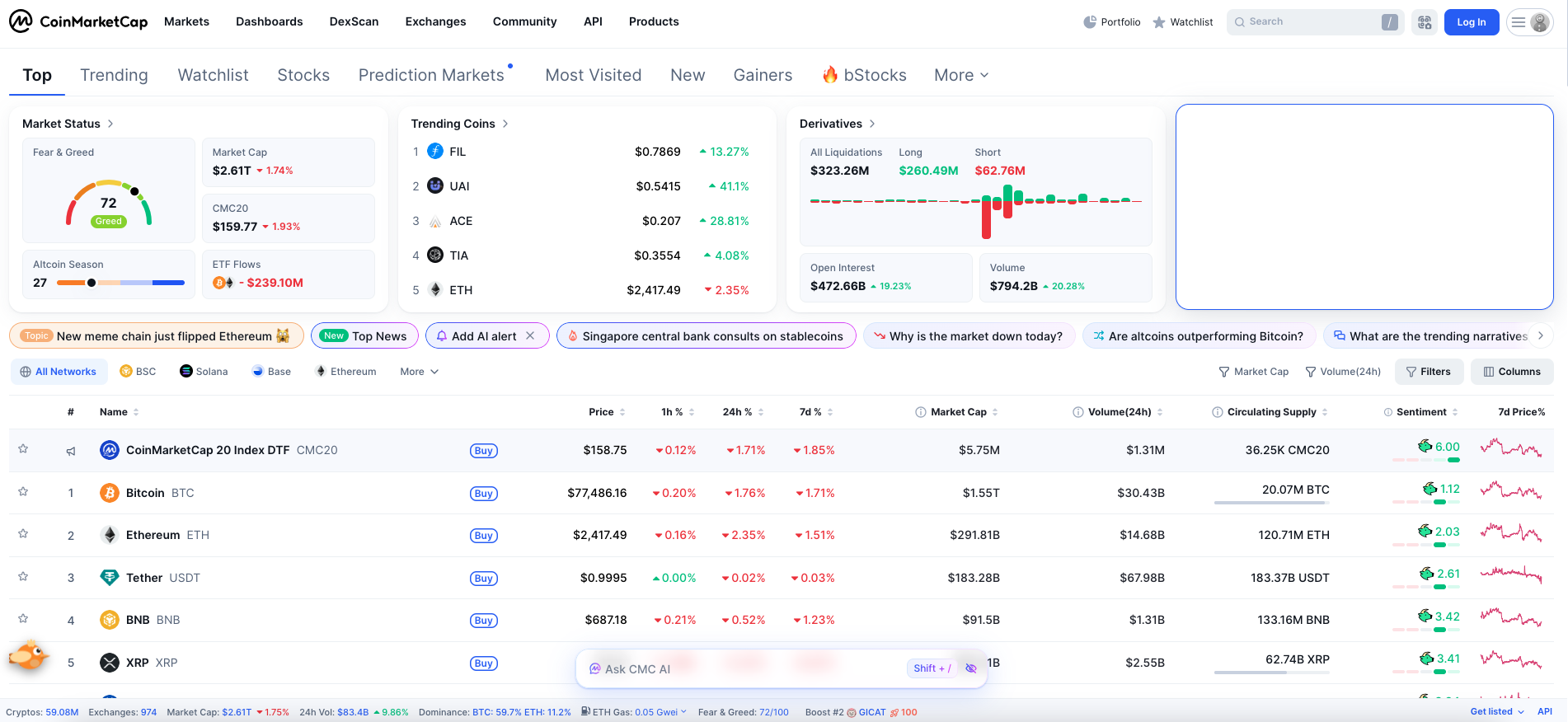Click Buy button for Bitcoin
Viewport: 1568px width, 722px height.
(484, 494)
